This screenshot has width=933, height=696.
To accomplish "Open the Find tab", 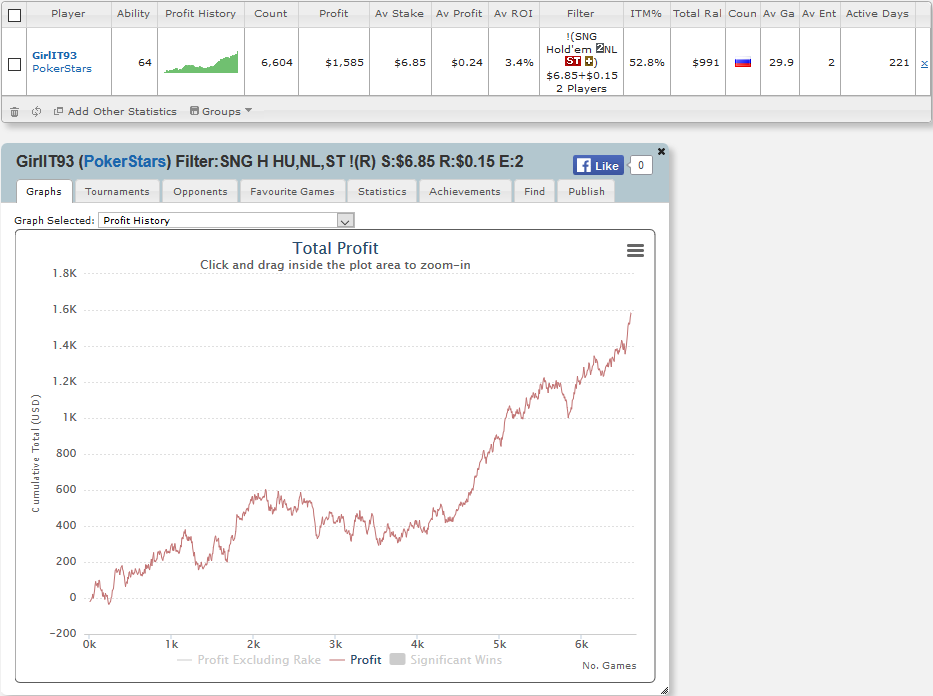I will click(x=534, y=192).
